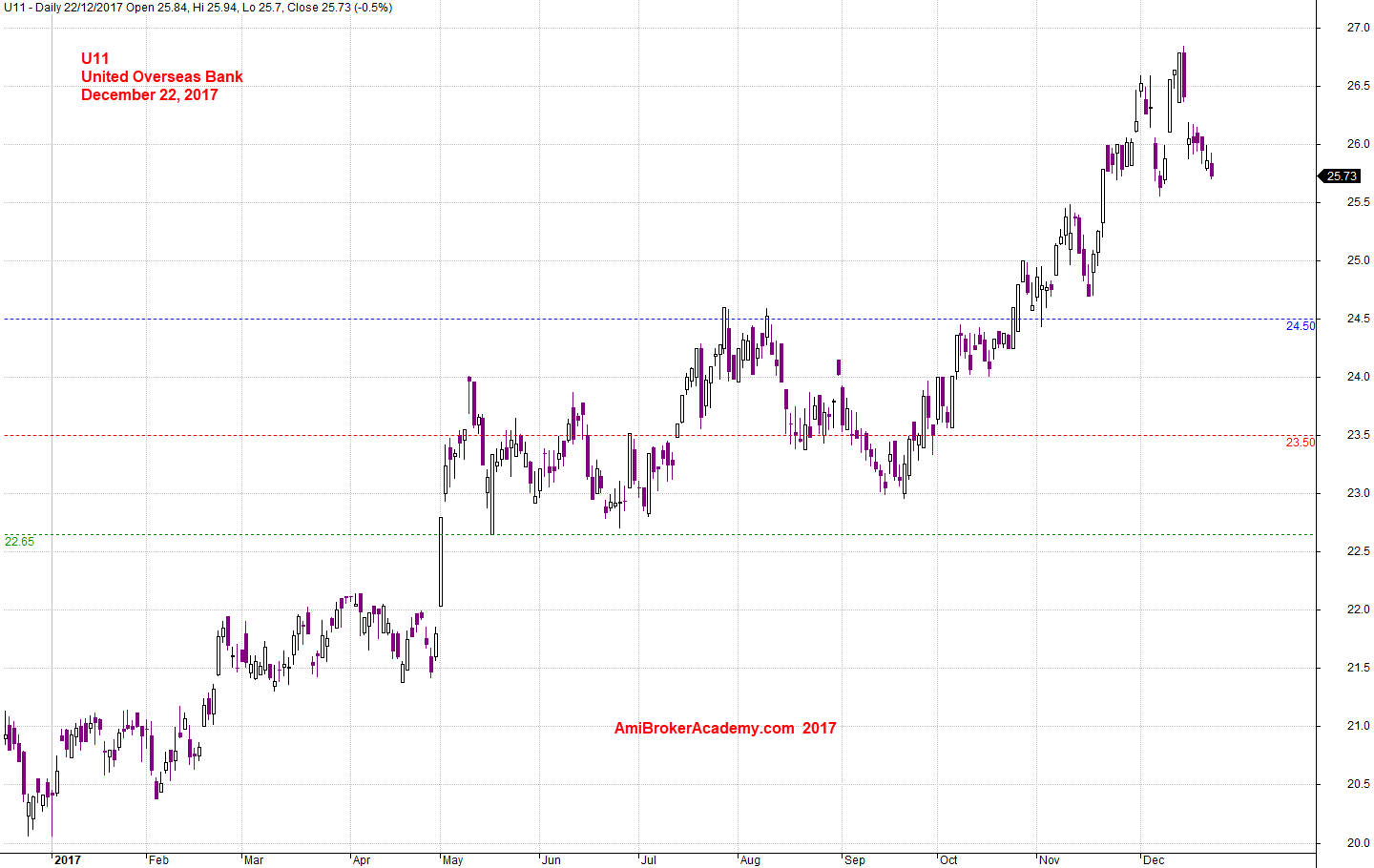Click the blue 24.50 level label
This screenshot has height=868, width=1374.
tap(1300, 326)
